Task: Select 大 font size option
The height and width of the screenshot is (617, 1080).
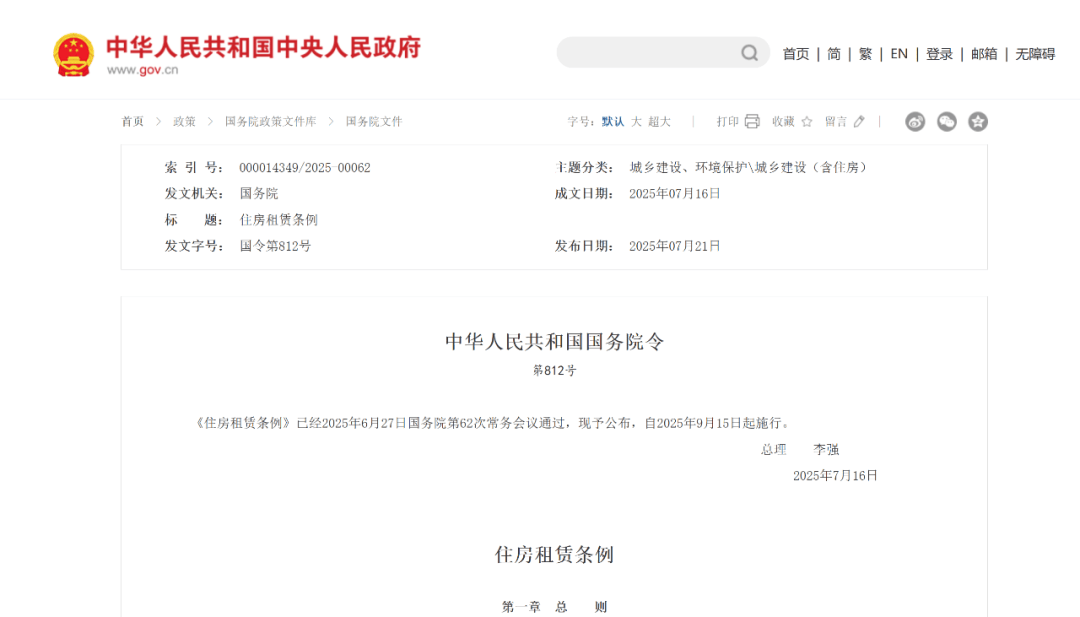Action: tap(635, 121)
